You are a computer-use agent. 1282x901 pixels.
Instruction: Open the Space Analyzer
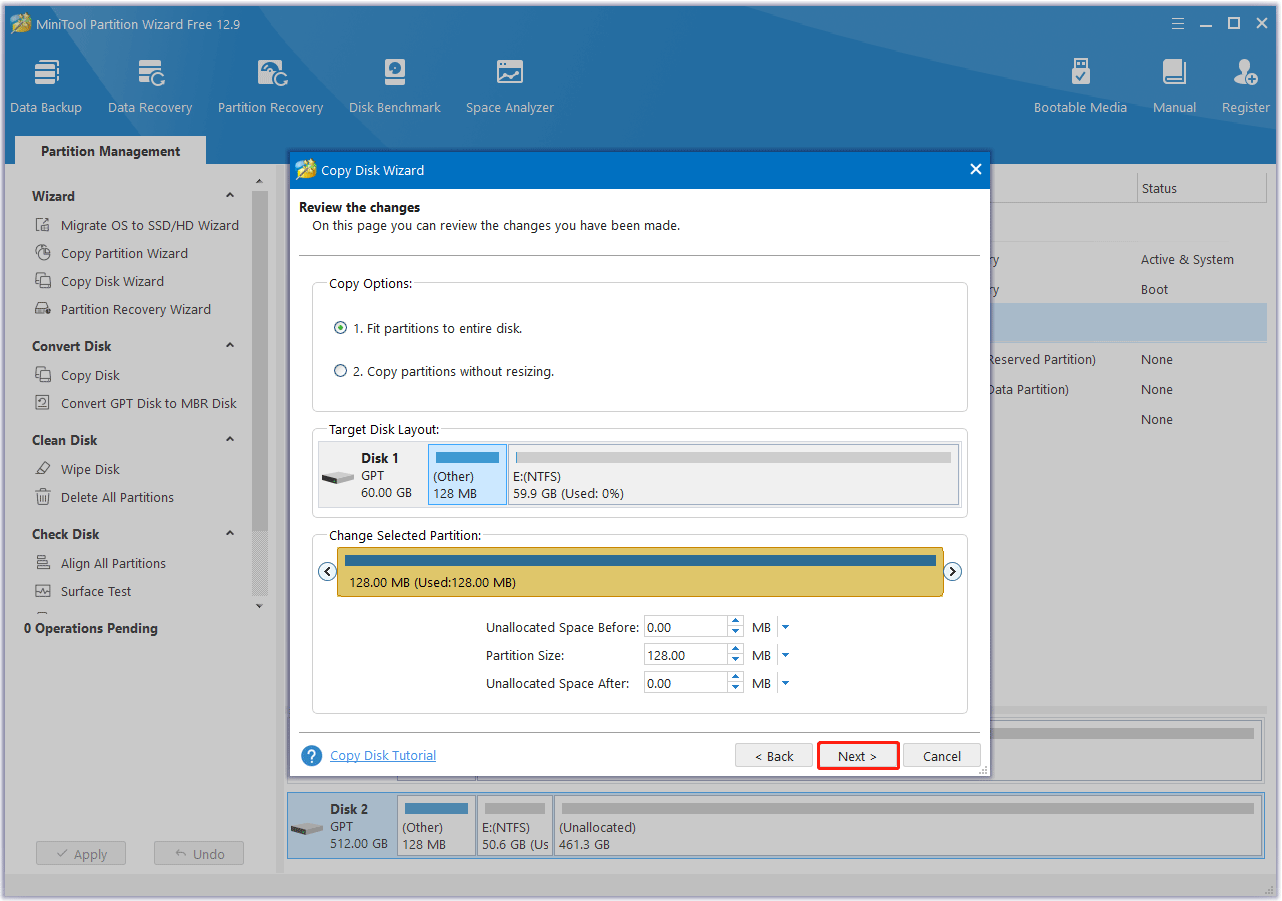509,84
